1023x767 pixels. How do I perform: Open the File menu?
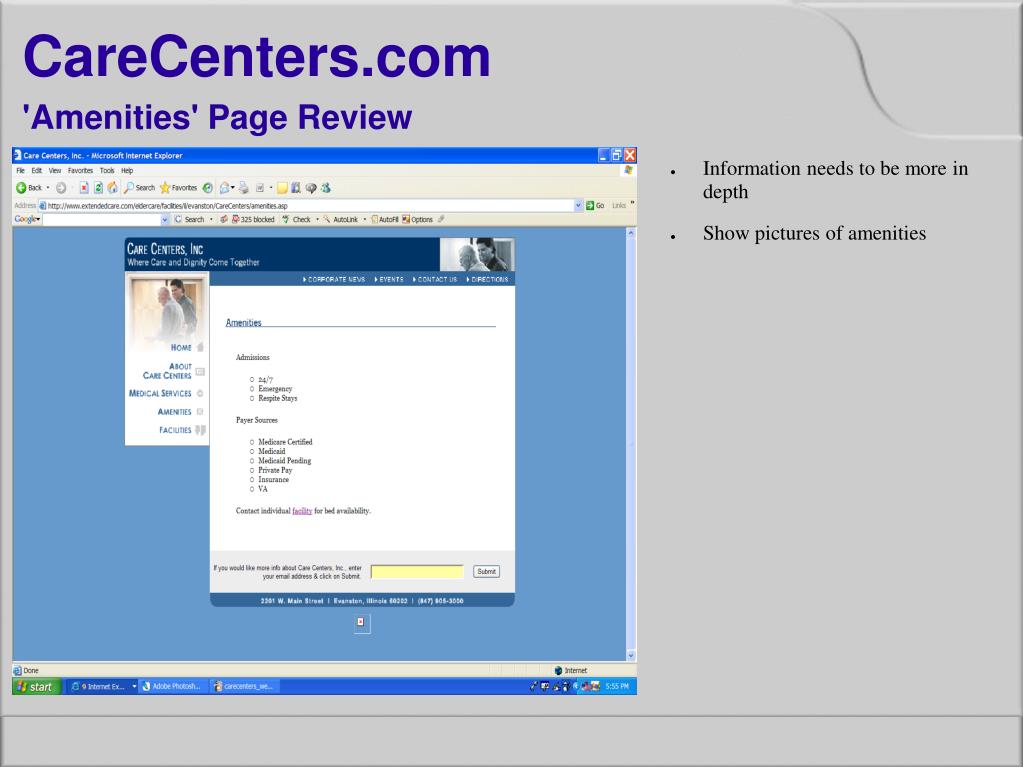pyautogui.click(x=20, y=171)
